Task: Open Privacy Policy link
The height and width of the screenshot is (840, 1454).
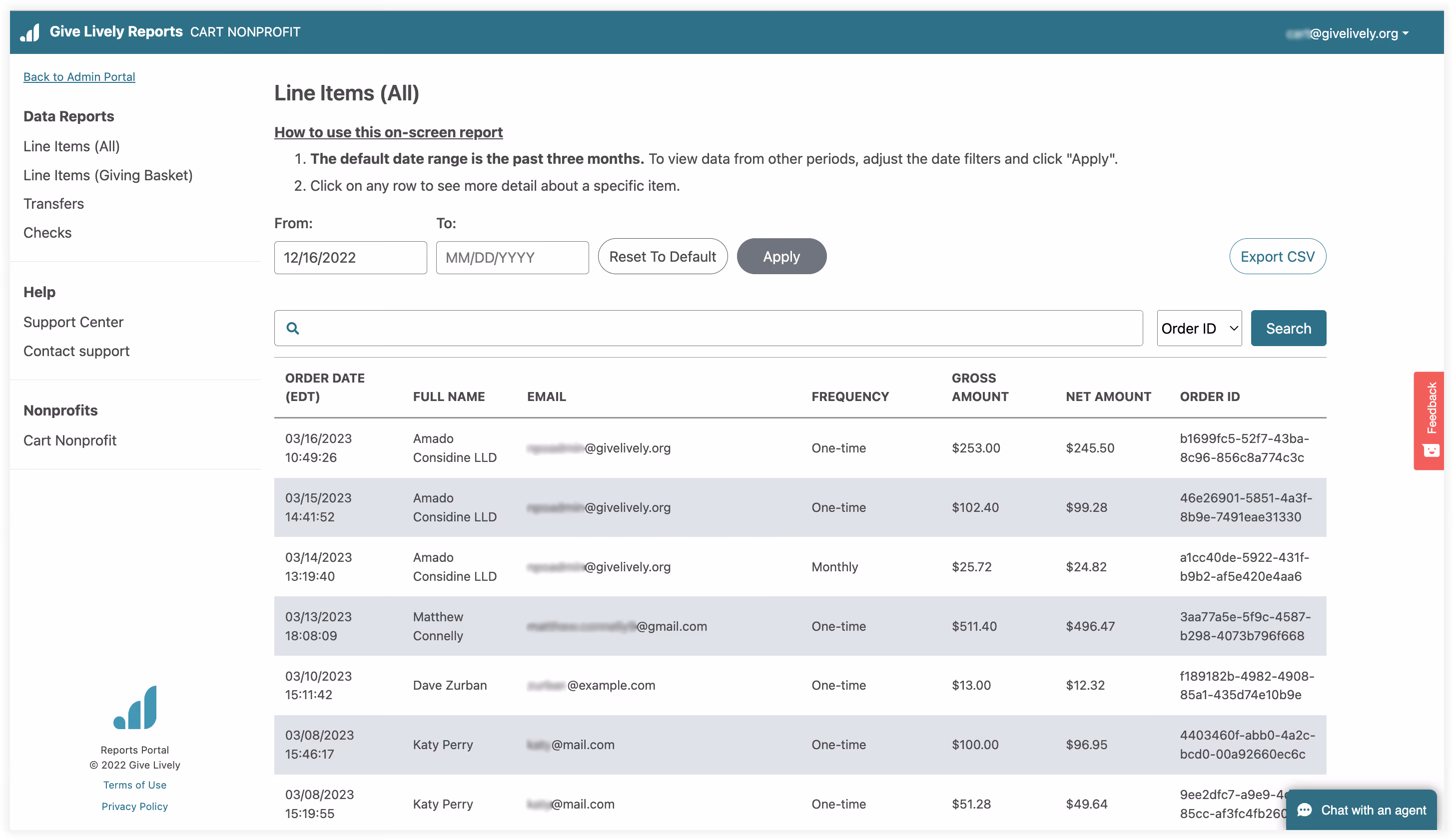Action: coord(134,806)
